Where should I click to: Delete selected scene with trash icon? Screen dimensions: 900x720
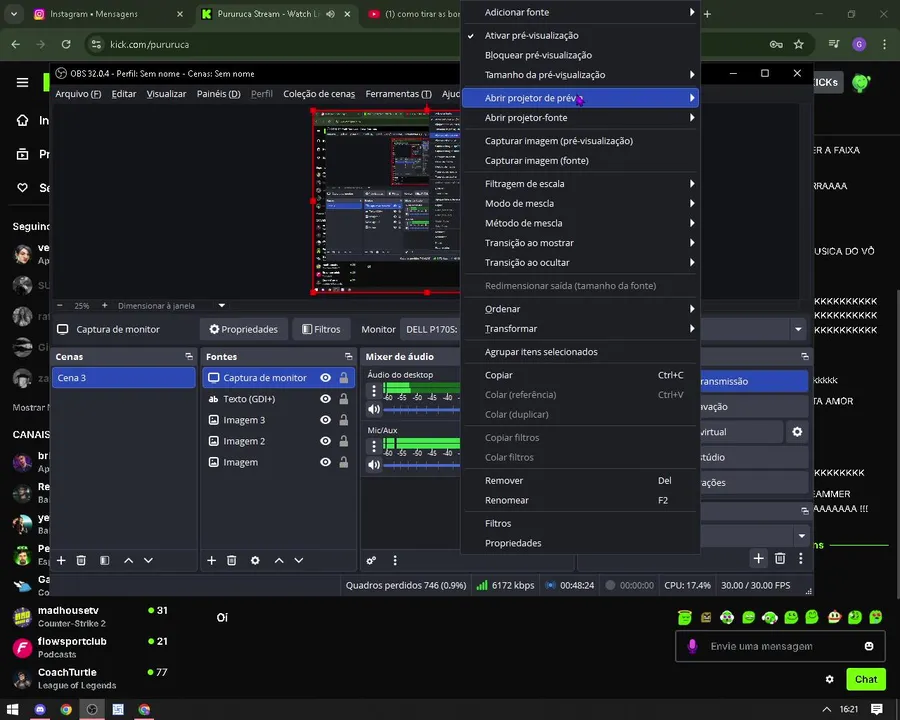[x=81, y=560]
